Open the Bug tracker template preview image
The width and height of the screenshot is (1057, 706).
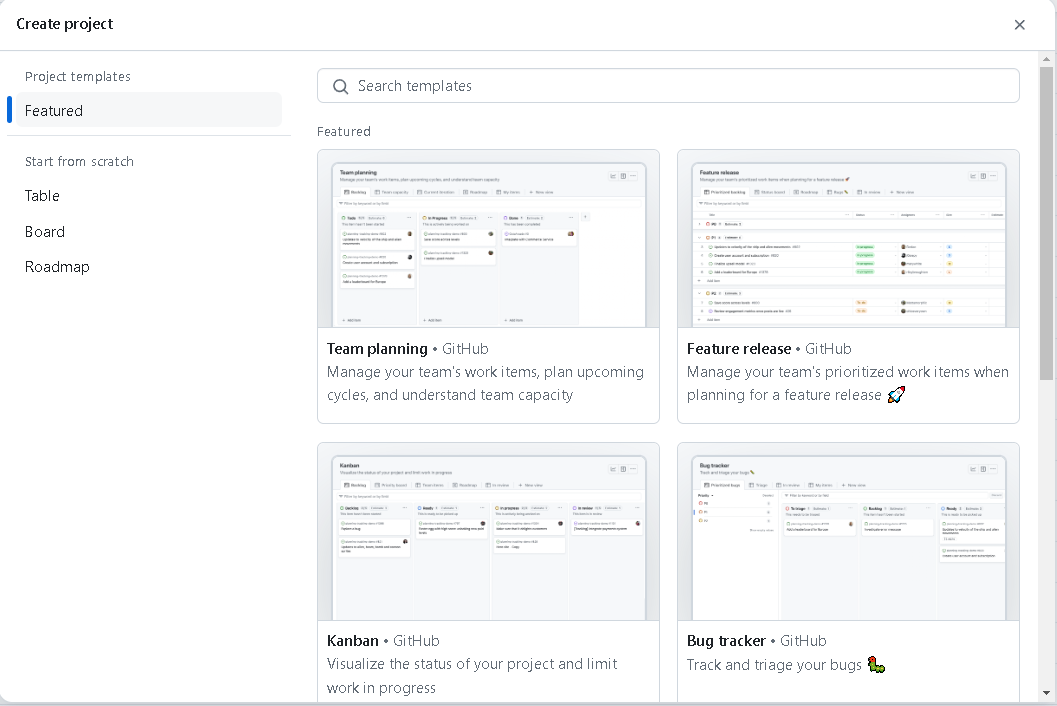coord(848,531)
